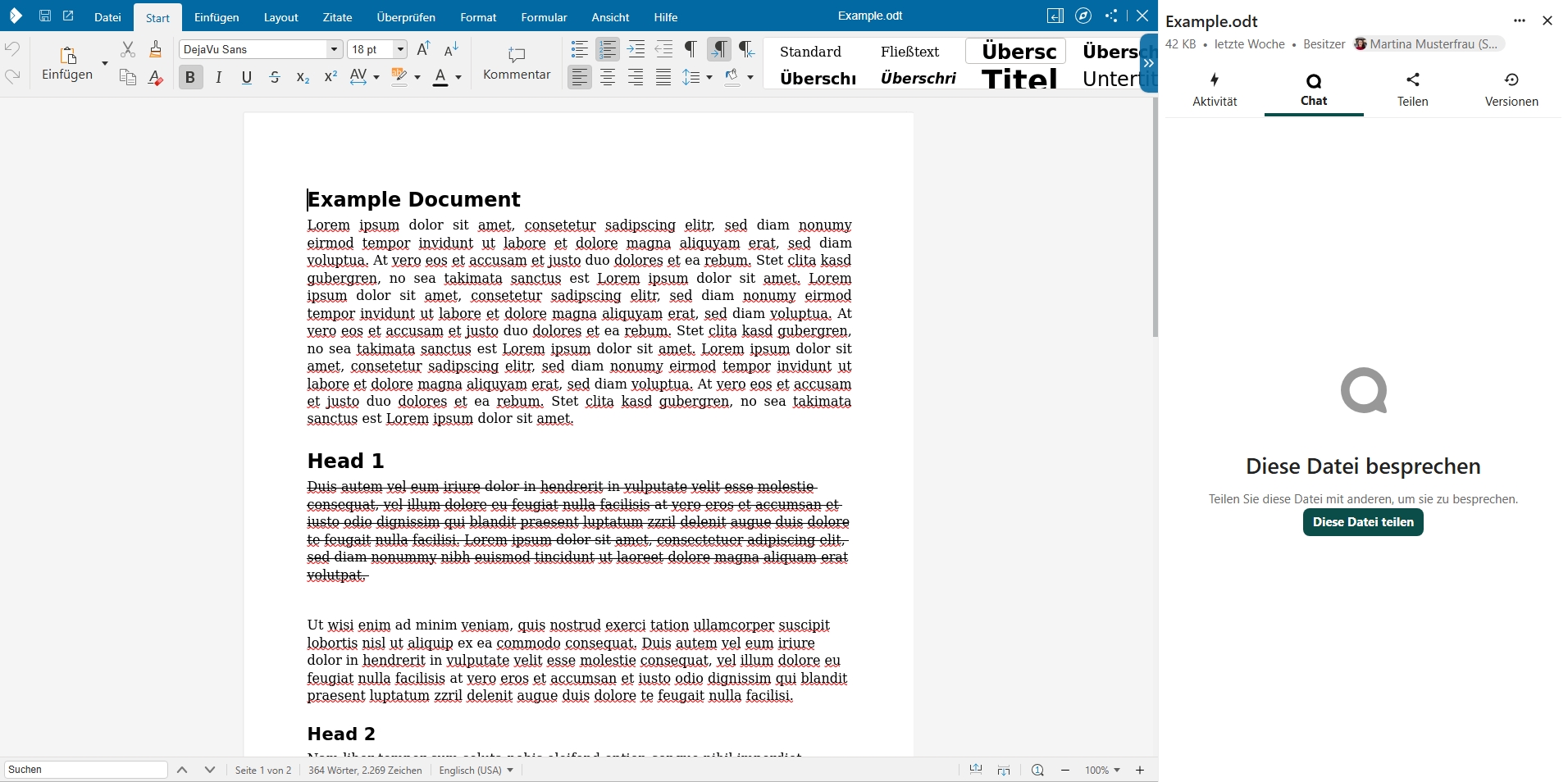Toggle the numbered list button
Screen dimensions: 1568x782
click(x=608, y=49)
